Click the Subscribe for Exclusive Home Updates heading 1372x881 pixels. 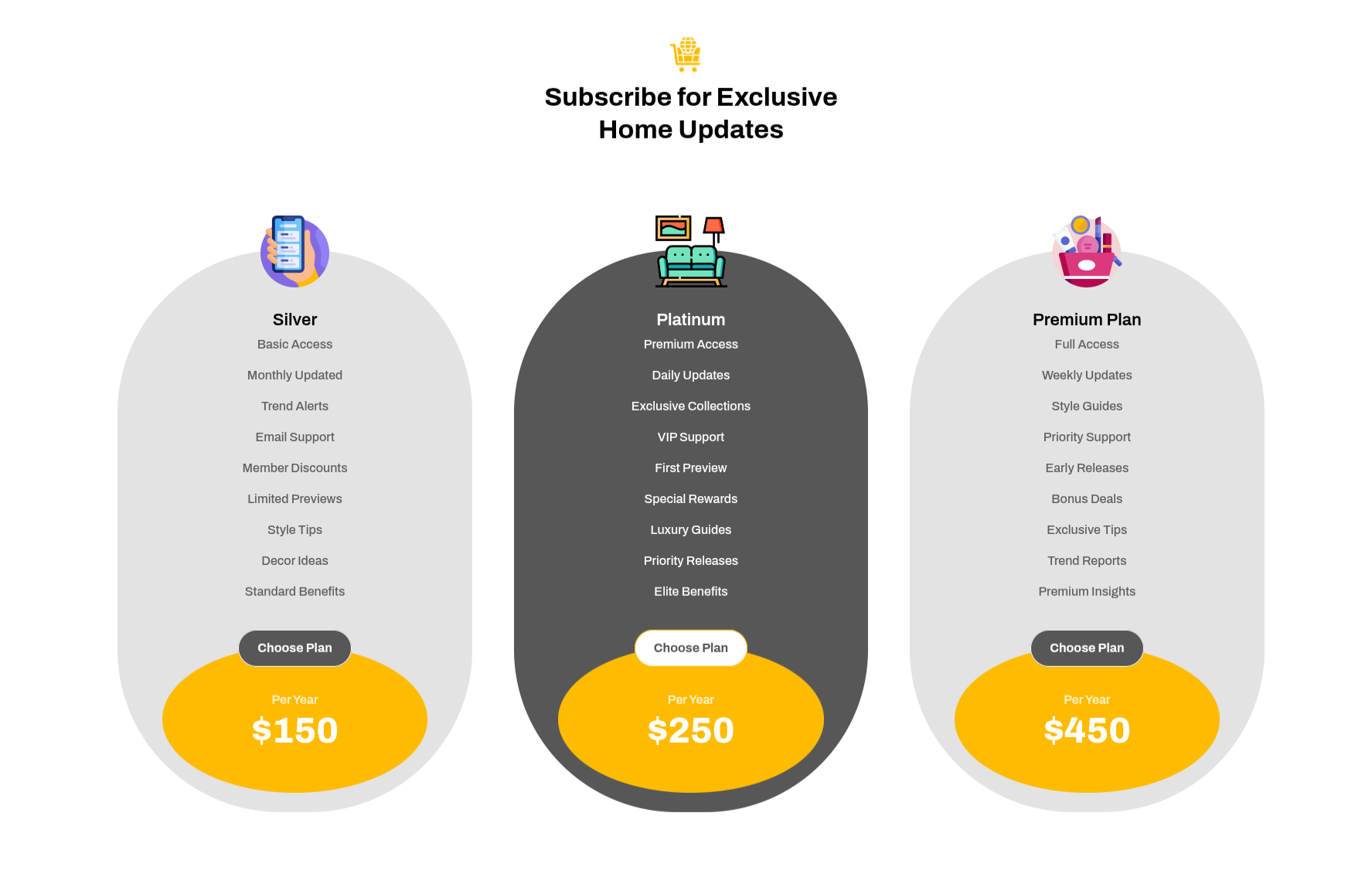(x=690, y=113)
